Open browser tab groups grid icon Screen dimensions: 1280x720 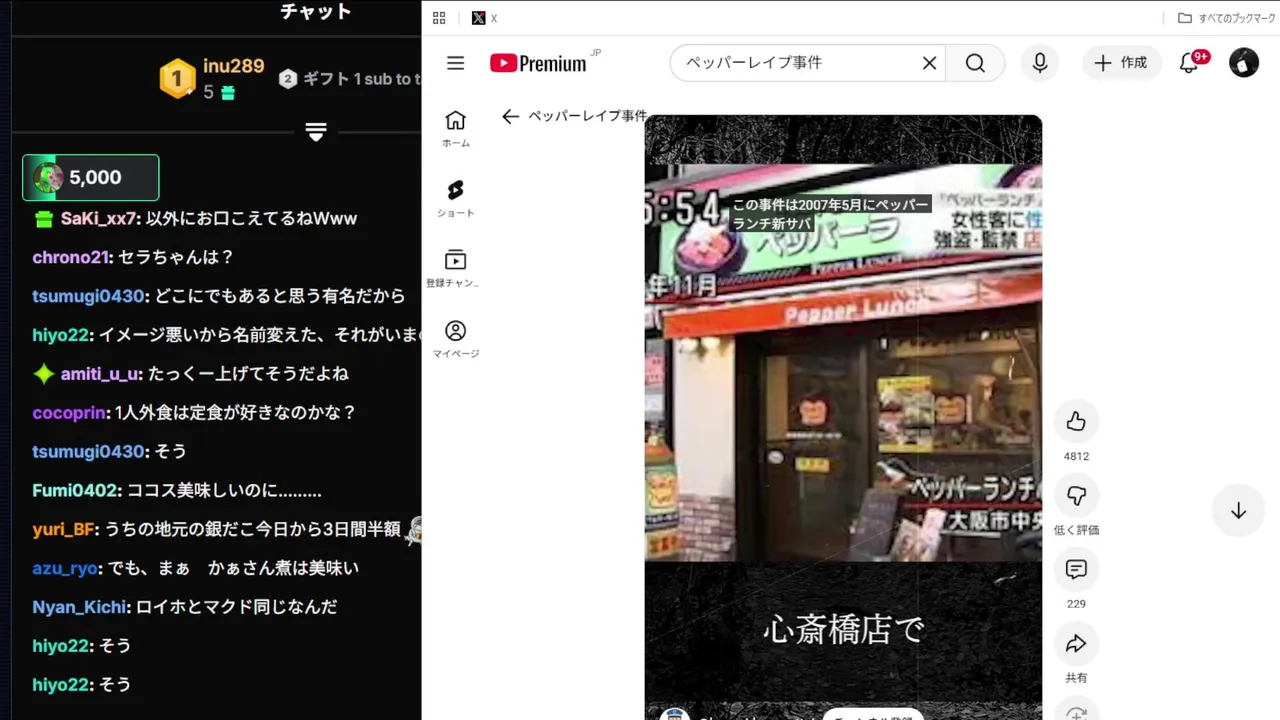(439, 18)
